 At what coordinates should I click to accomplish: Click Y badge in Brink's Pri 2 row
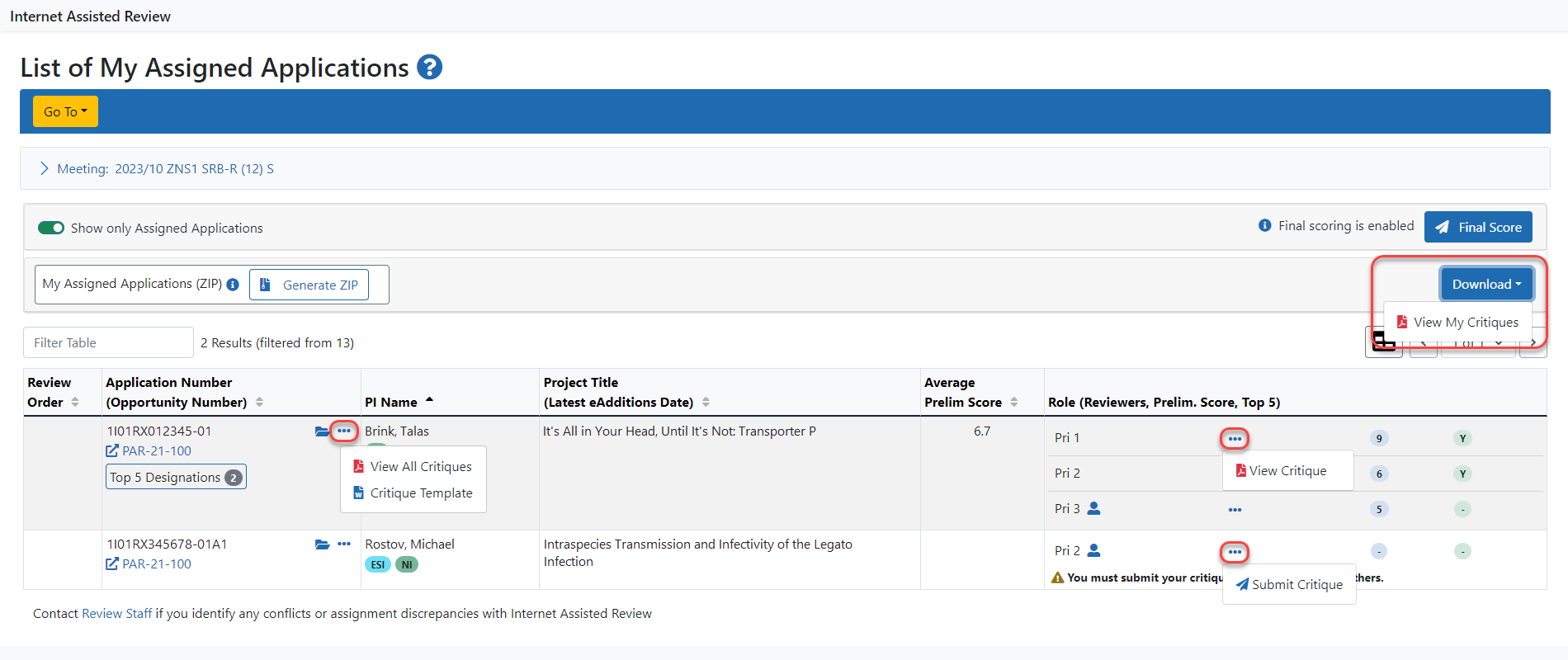point(1462,474)
